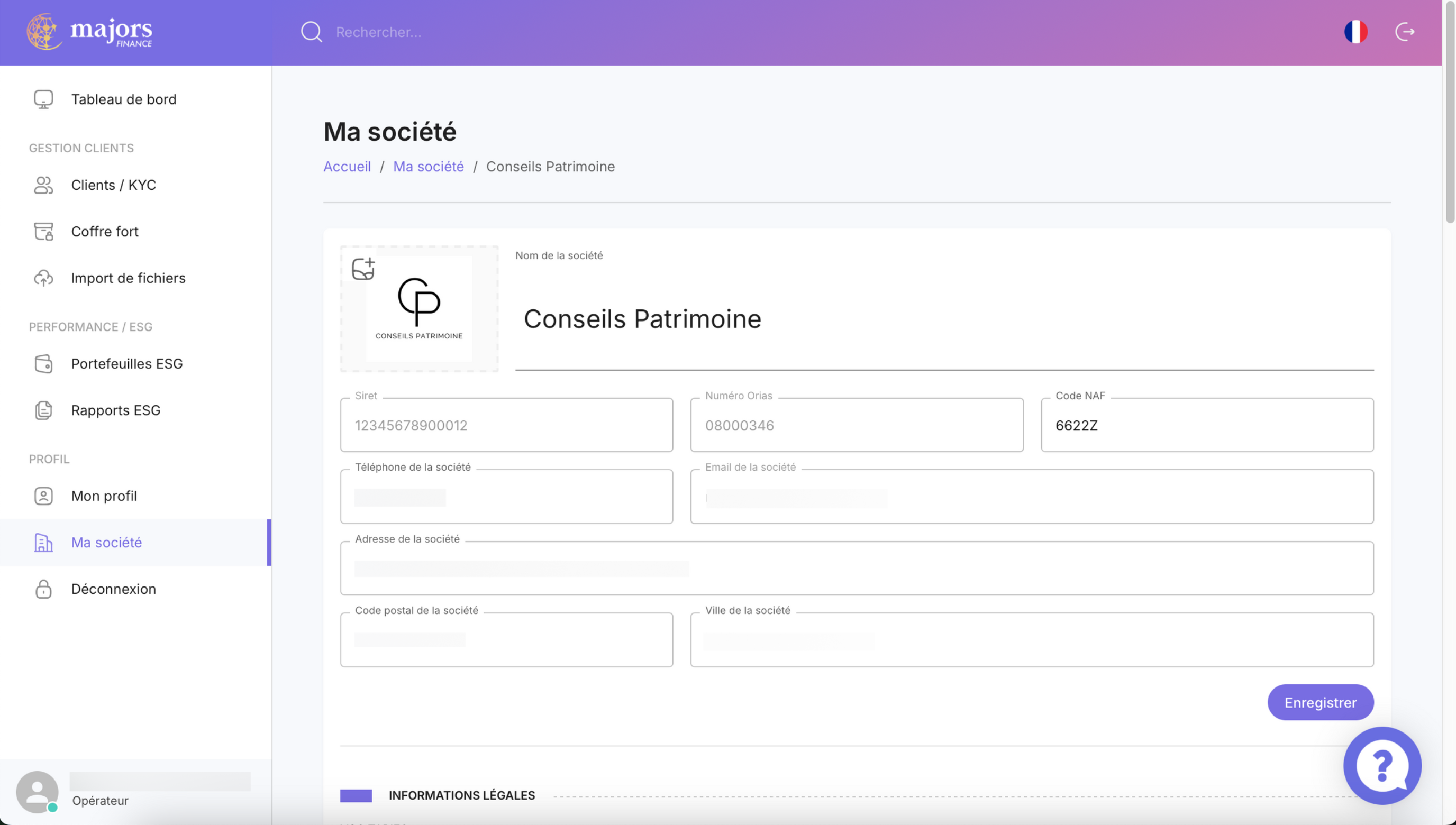Viewport: 1456px width, 825px height.
Task: Click the logout arrow icon in header
Action: (1405, 32)
